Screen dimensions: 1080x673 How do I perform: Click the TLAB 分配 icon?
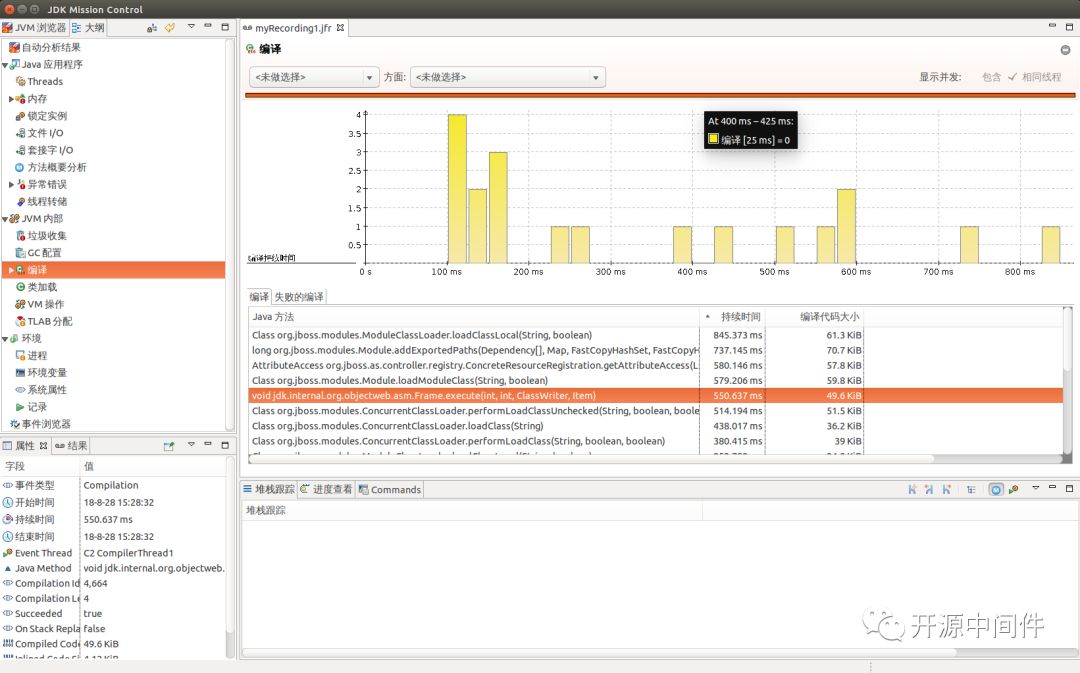pos(21,321)
